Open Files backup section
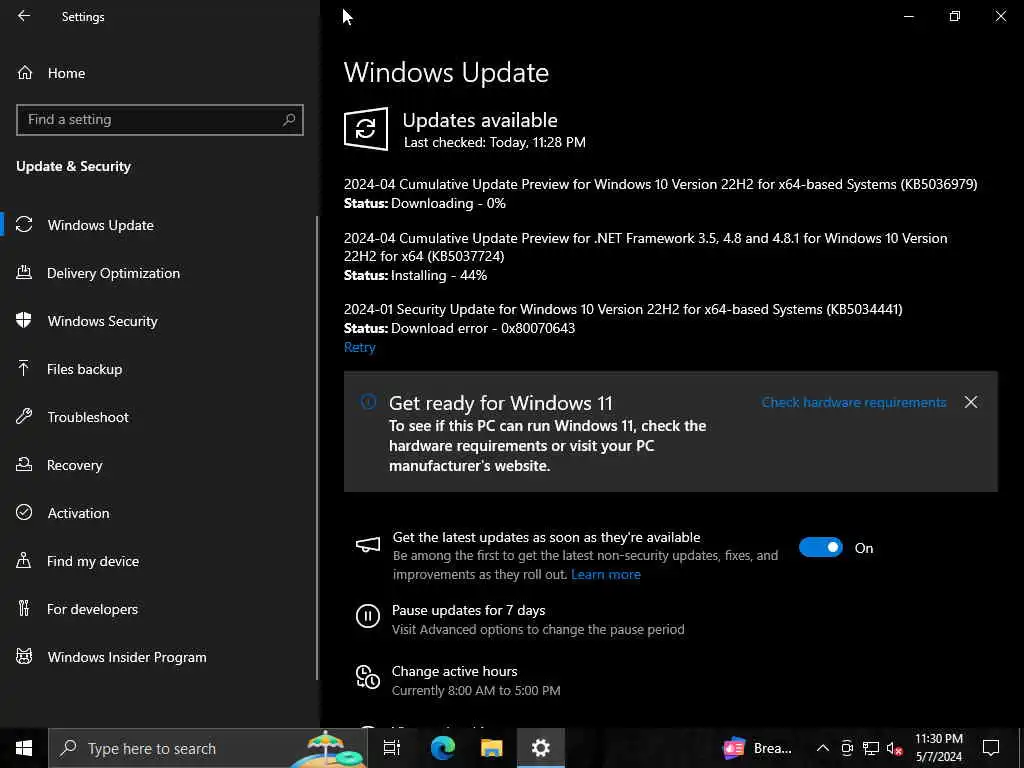This screenshot has height=768, width=1024. point(84,369)
